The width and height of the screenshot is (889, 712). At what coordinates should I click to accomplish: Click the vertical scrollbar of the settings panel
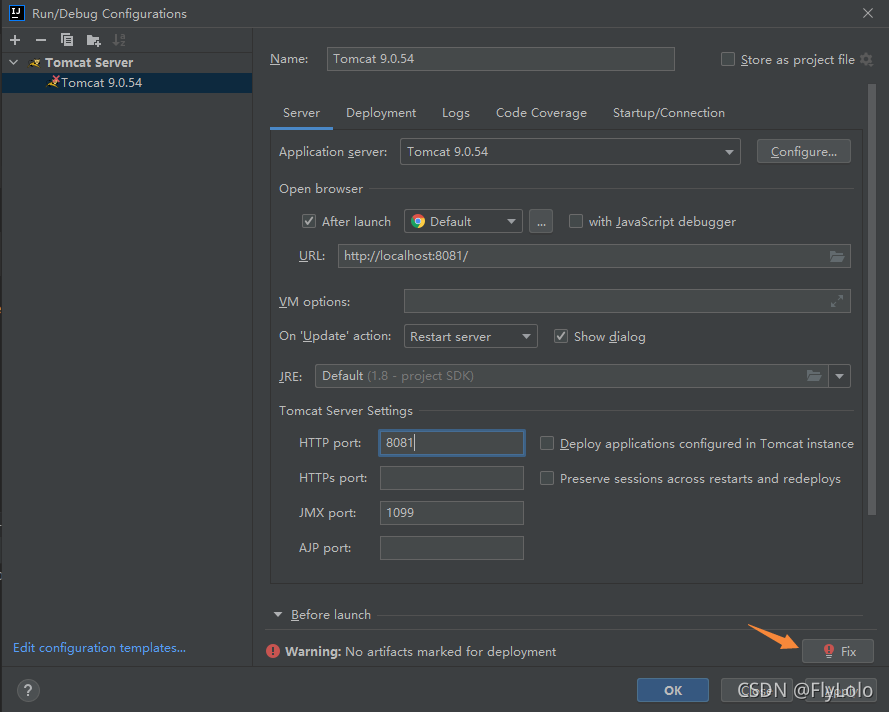click(872, 299)
